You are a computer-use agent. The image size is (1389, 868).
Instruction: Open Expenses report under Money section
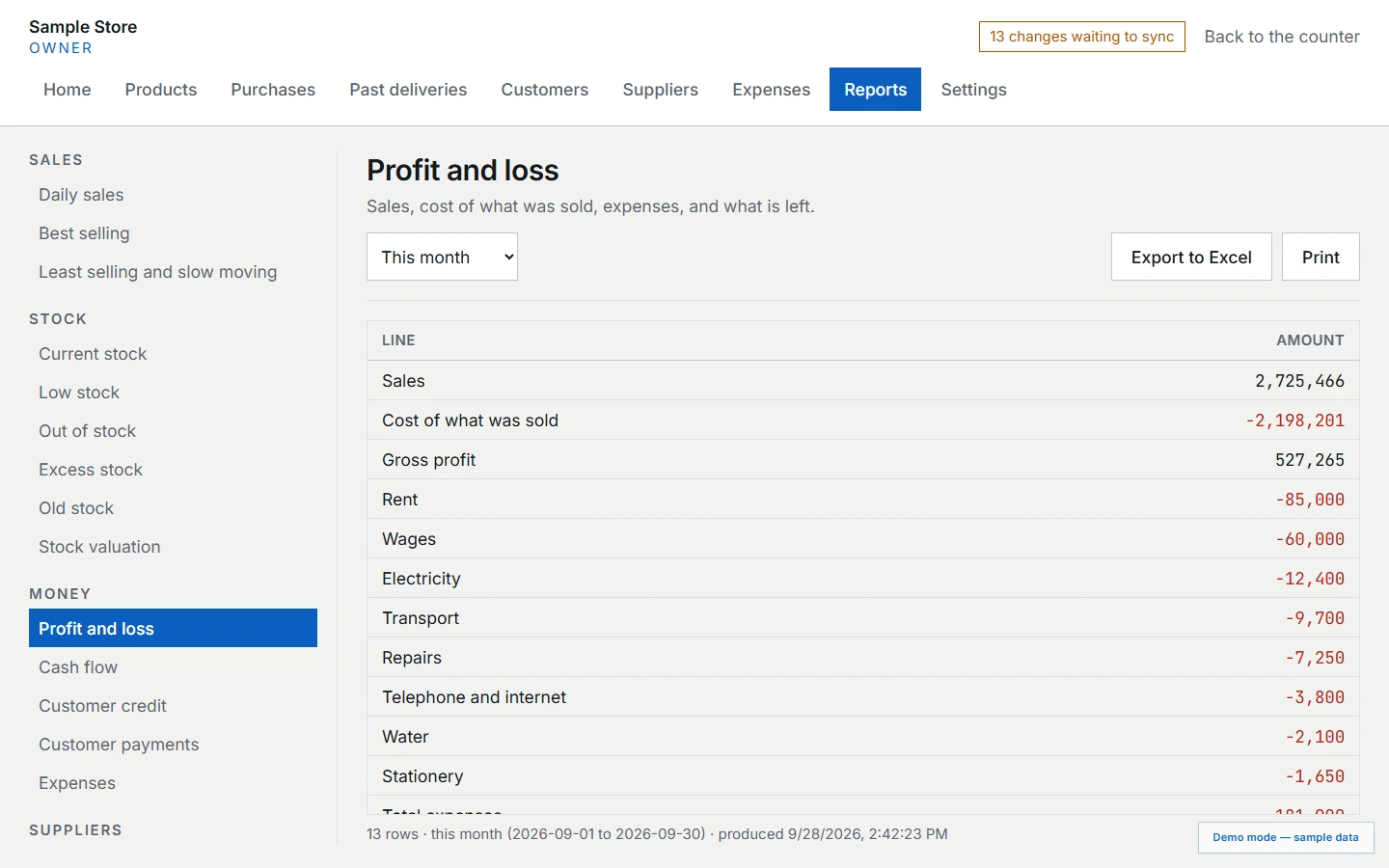click(174, 783)
